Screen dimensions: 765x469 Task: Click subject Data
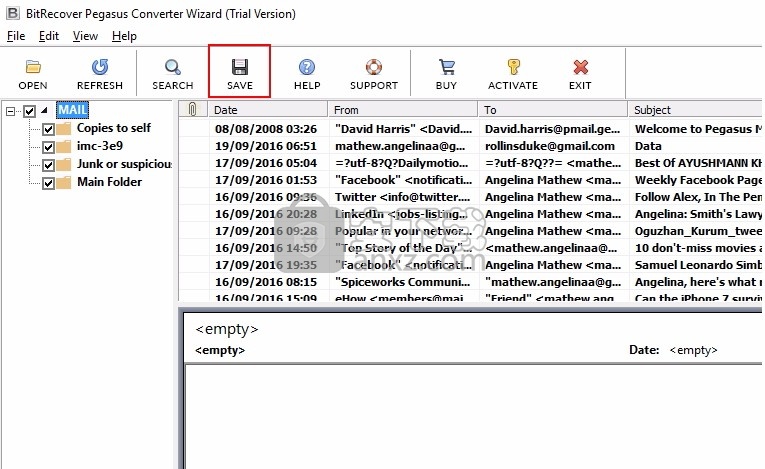[x=648, y=146]
